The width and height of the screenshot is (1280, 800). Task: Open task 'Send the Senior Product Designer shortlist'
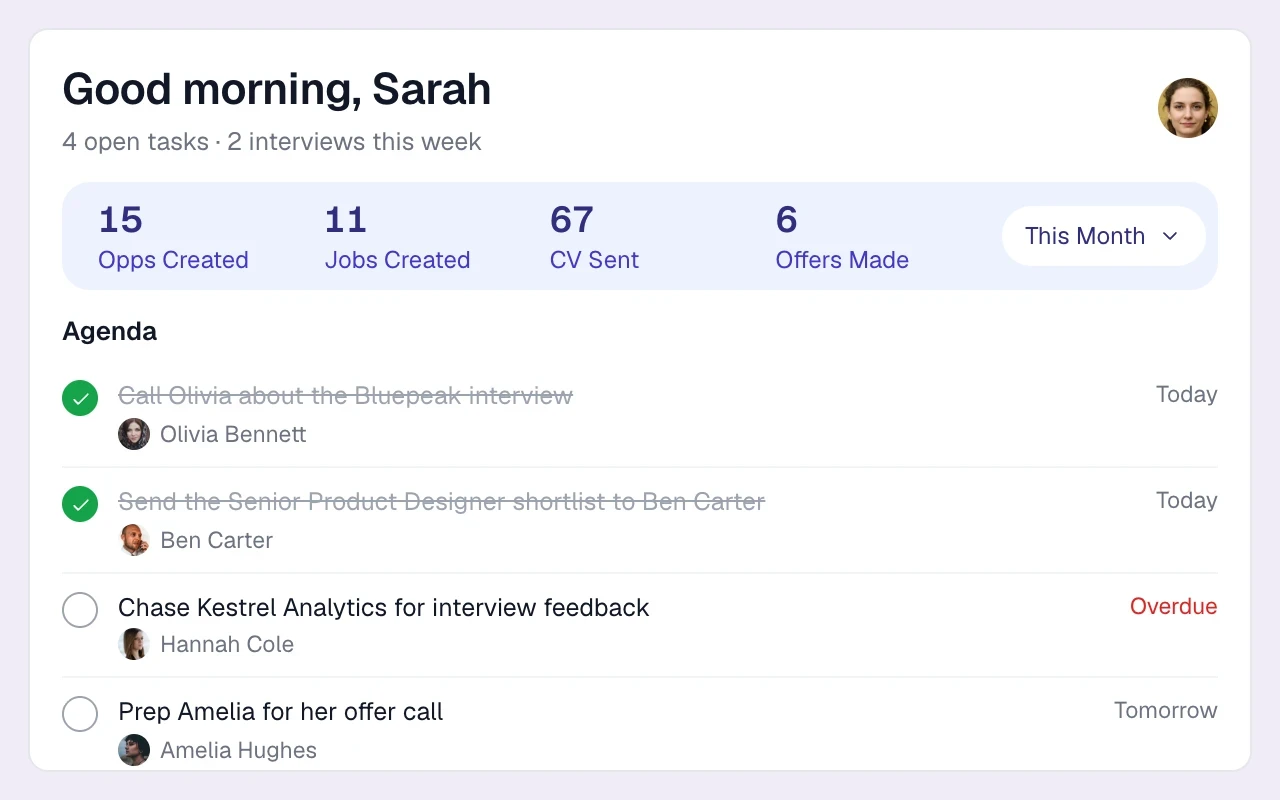[441, 502]
